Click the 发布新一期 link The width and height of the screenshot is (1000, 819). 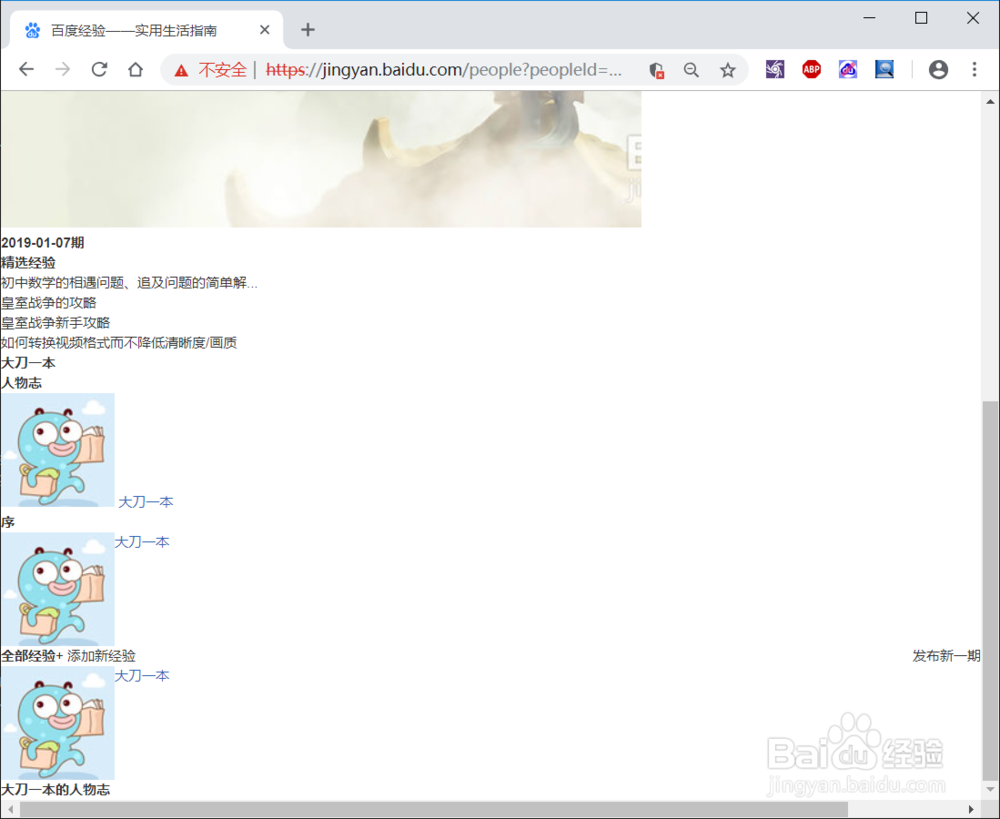945,656
